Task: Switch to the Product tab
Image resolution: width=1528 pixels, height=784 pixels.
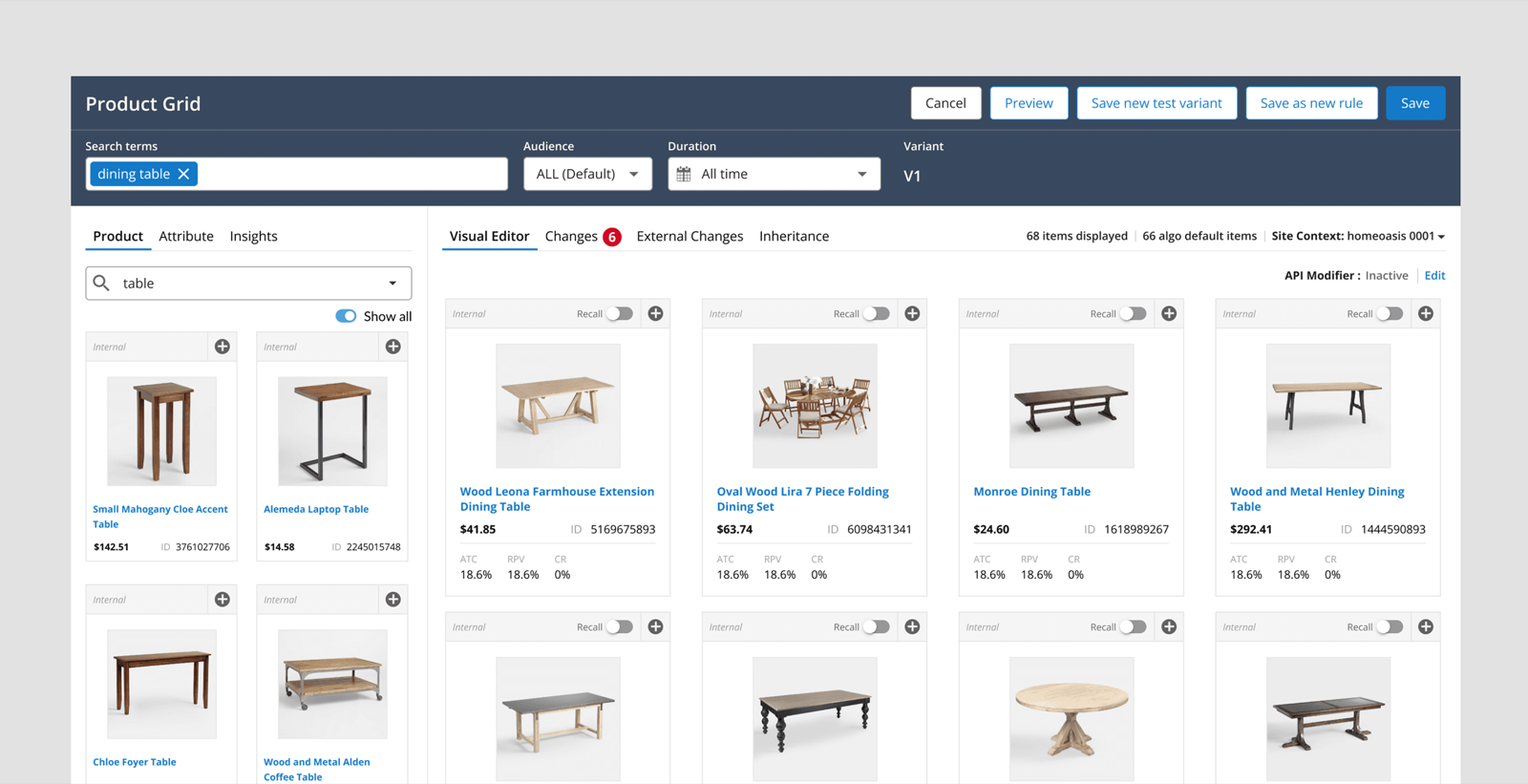Action: (118, 236)
